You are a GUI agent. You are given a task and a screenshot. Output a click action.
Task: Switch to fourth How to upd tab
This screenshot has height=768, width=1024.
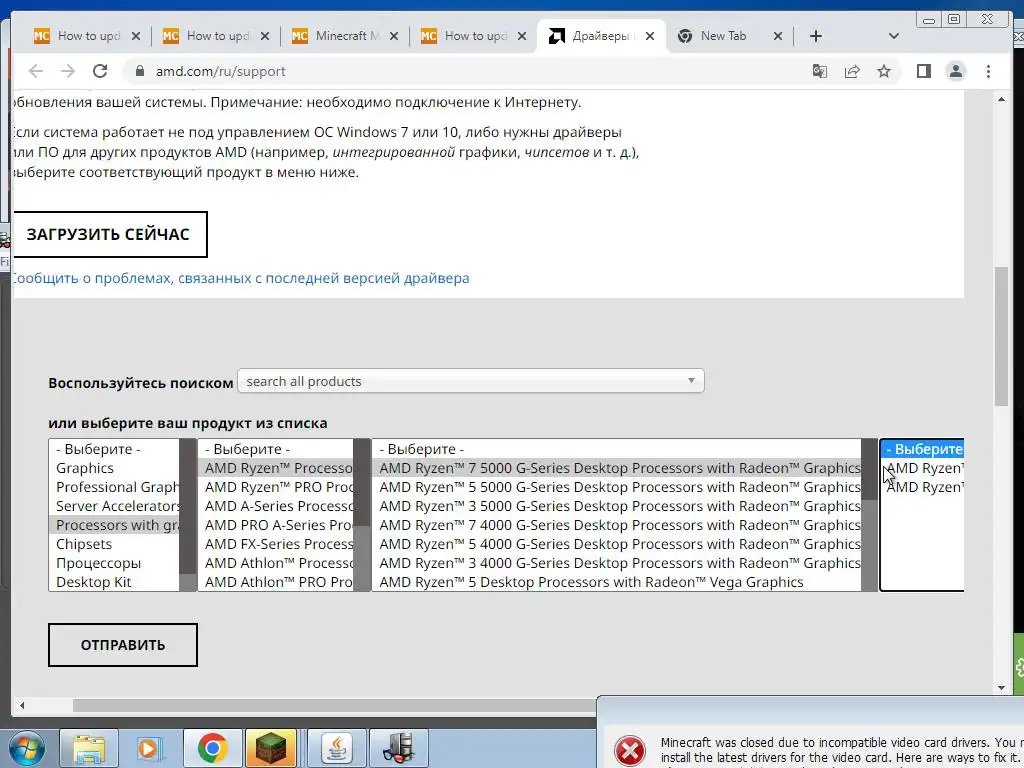tap(473, 36)
